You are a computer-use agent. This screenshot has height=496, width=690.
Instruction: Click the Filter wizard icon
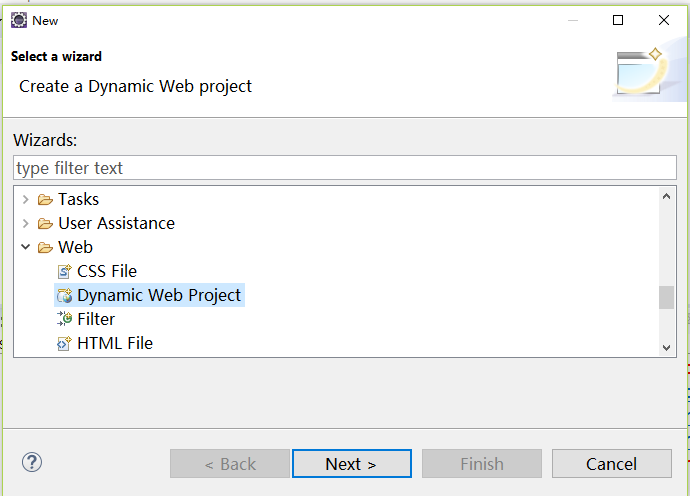[65, 319]
